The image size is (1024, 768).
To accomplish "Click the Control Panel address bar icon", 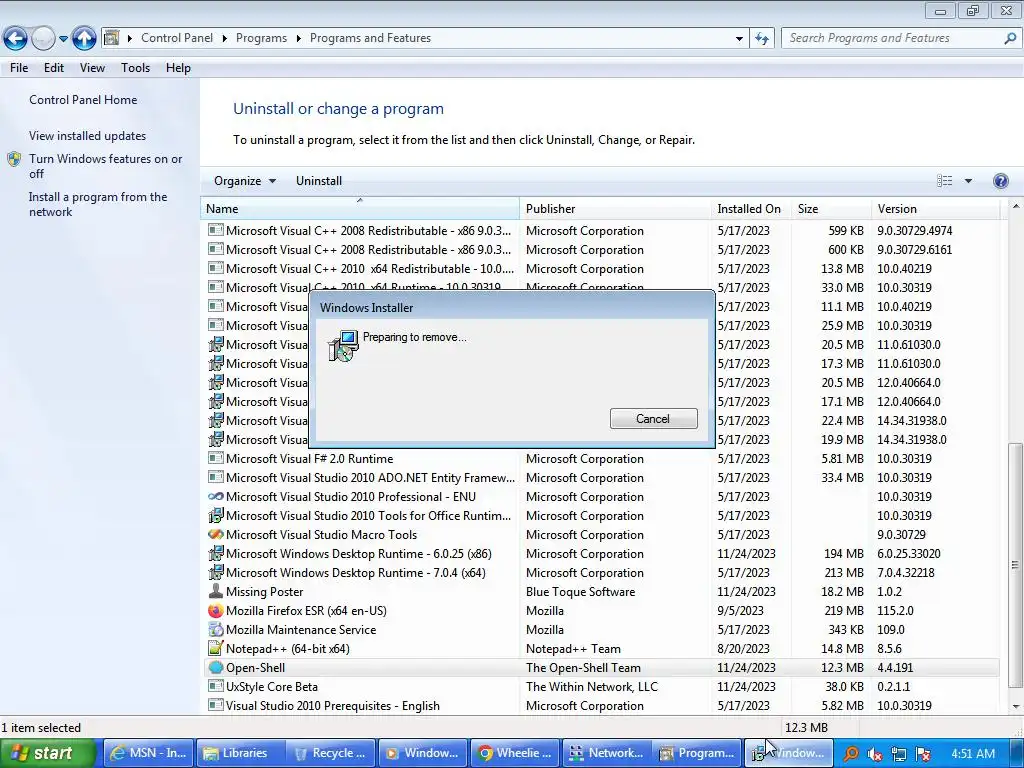I will (112, 38).
